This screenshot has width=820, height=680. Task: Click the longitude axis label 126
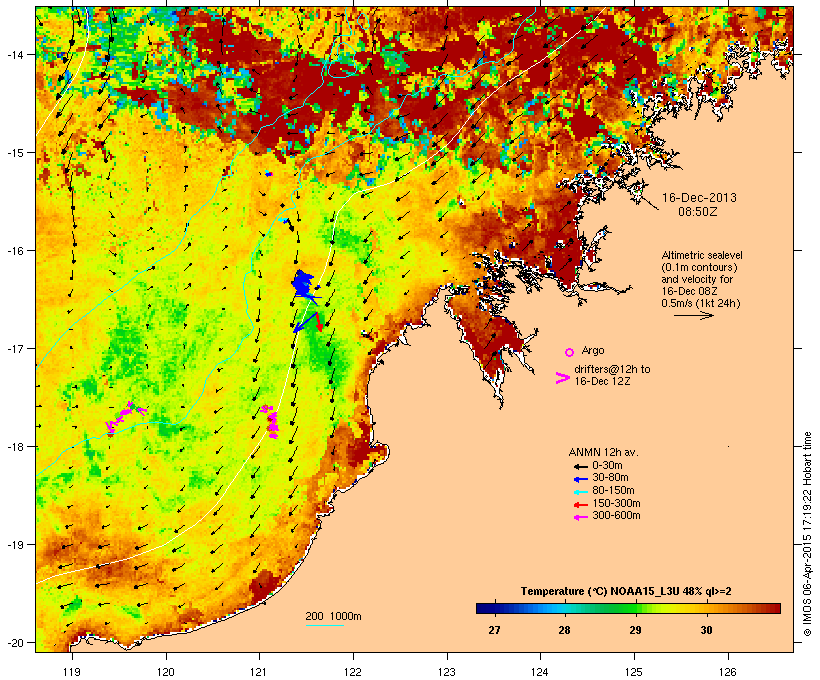point(728,672)
